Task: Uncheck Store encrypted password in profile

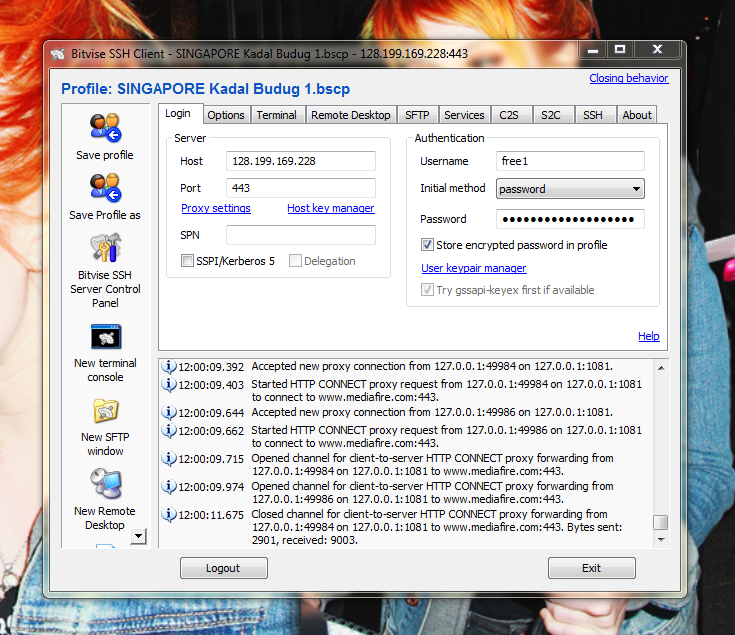Action: 427,245
